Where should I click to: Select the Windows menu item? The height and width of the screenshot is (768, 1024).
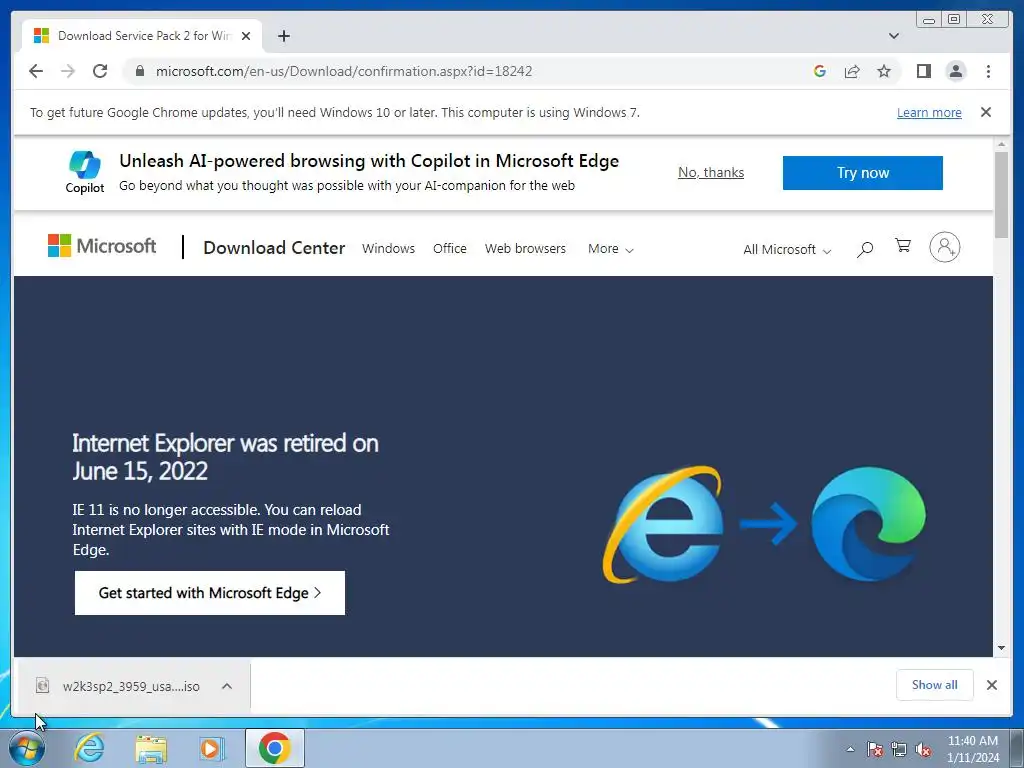click(388, 249)
